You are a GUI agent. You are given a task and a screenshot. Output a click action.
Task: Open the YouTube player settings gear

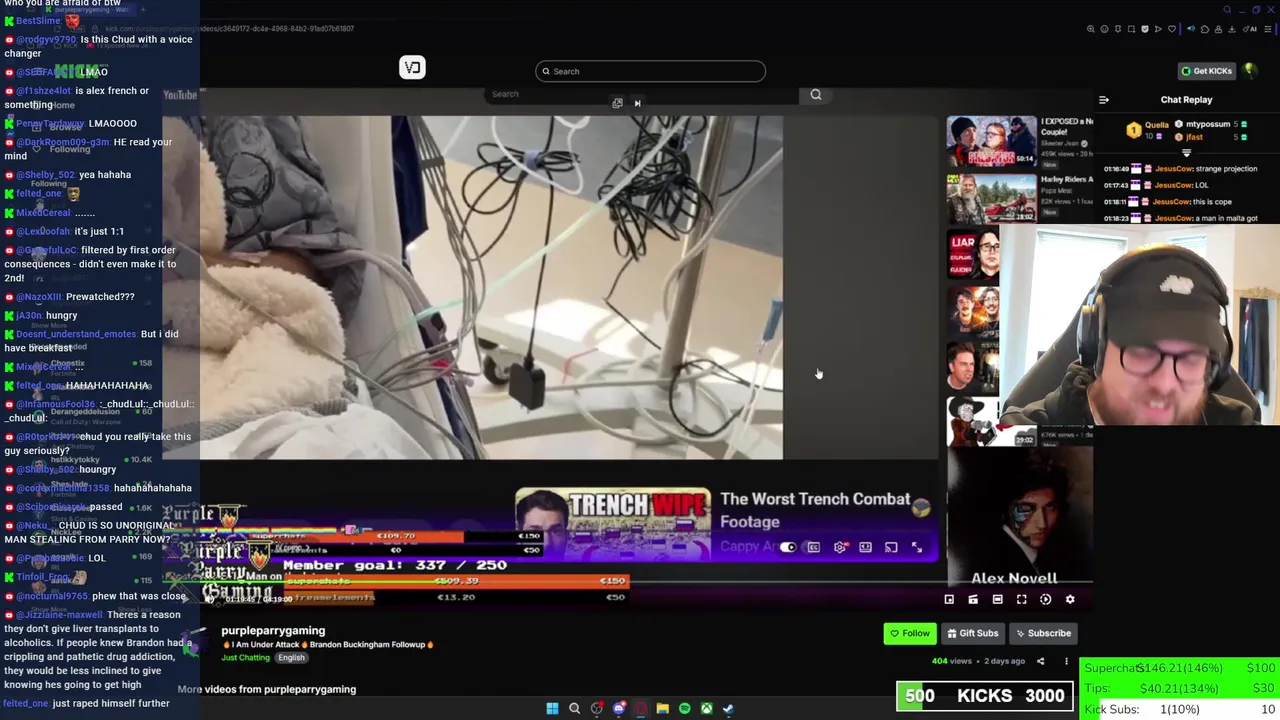click(840, 547)
